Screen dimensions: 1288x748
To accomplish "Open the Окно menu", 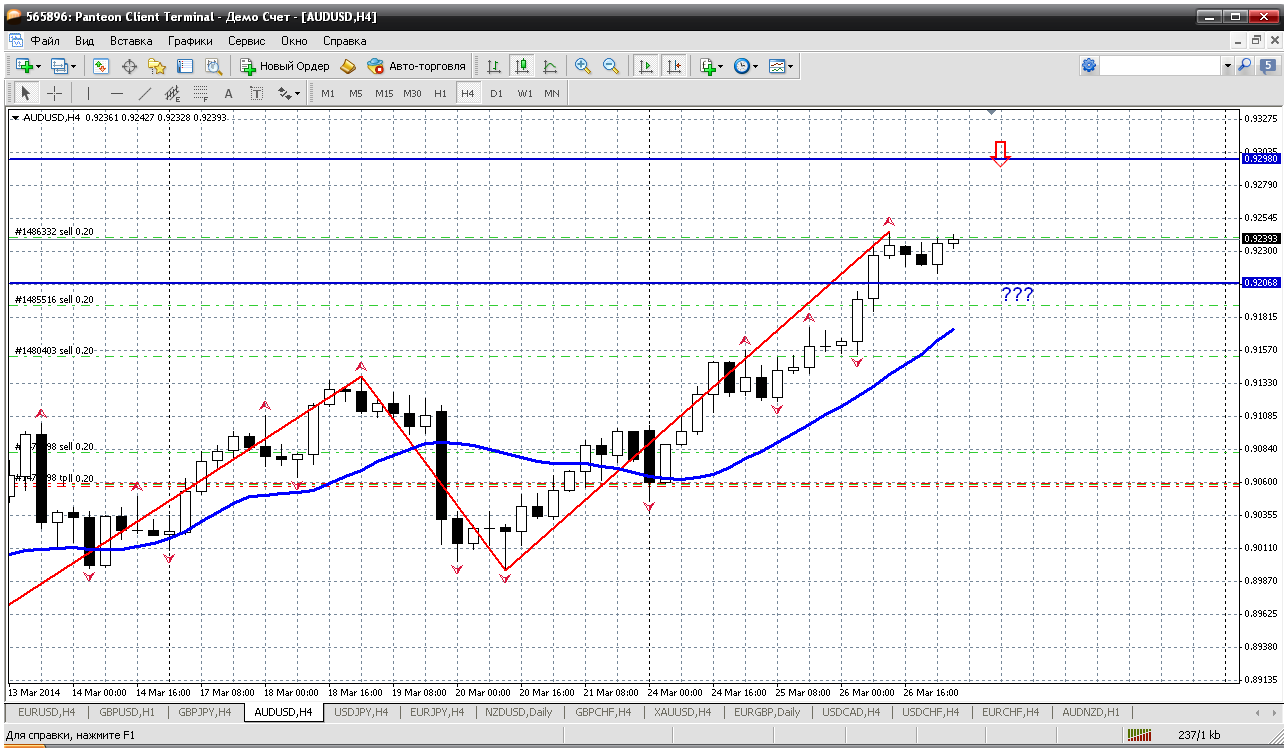I will [294, 41].
